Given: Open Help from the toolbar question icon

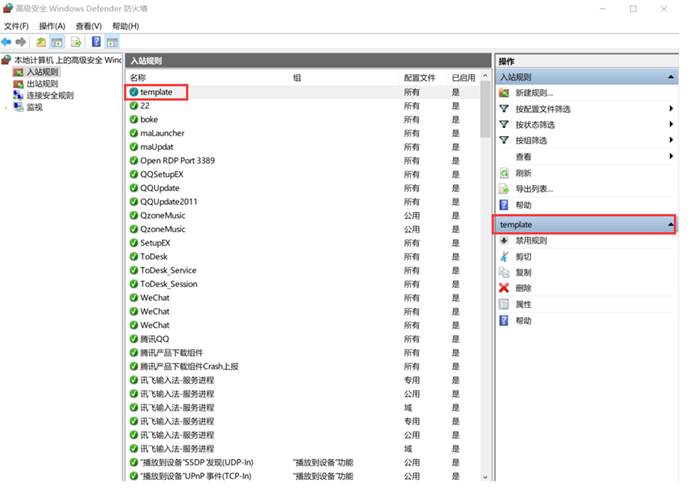Looking at the screenshot, I should pyautogui.click(x=96, y=42).
